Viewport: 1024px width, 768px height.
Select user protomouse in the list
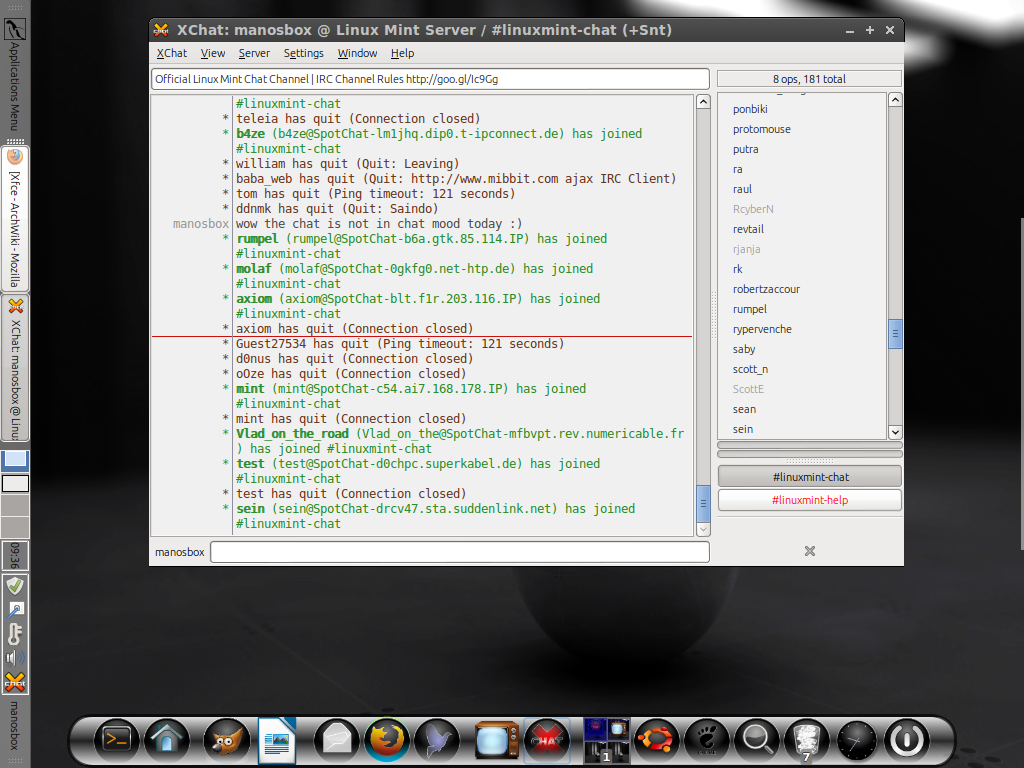click(x=802, y=129)
